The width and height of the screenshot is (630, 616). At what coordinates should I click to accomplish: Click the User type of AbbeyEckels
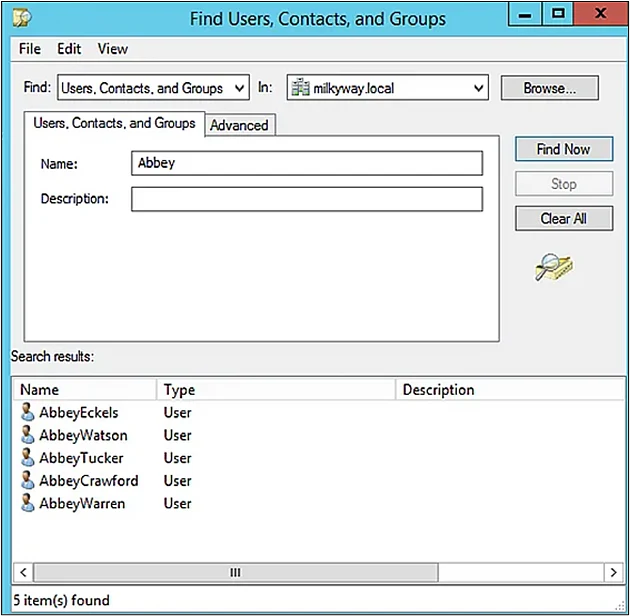pos(178,413)
